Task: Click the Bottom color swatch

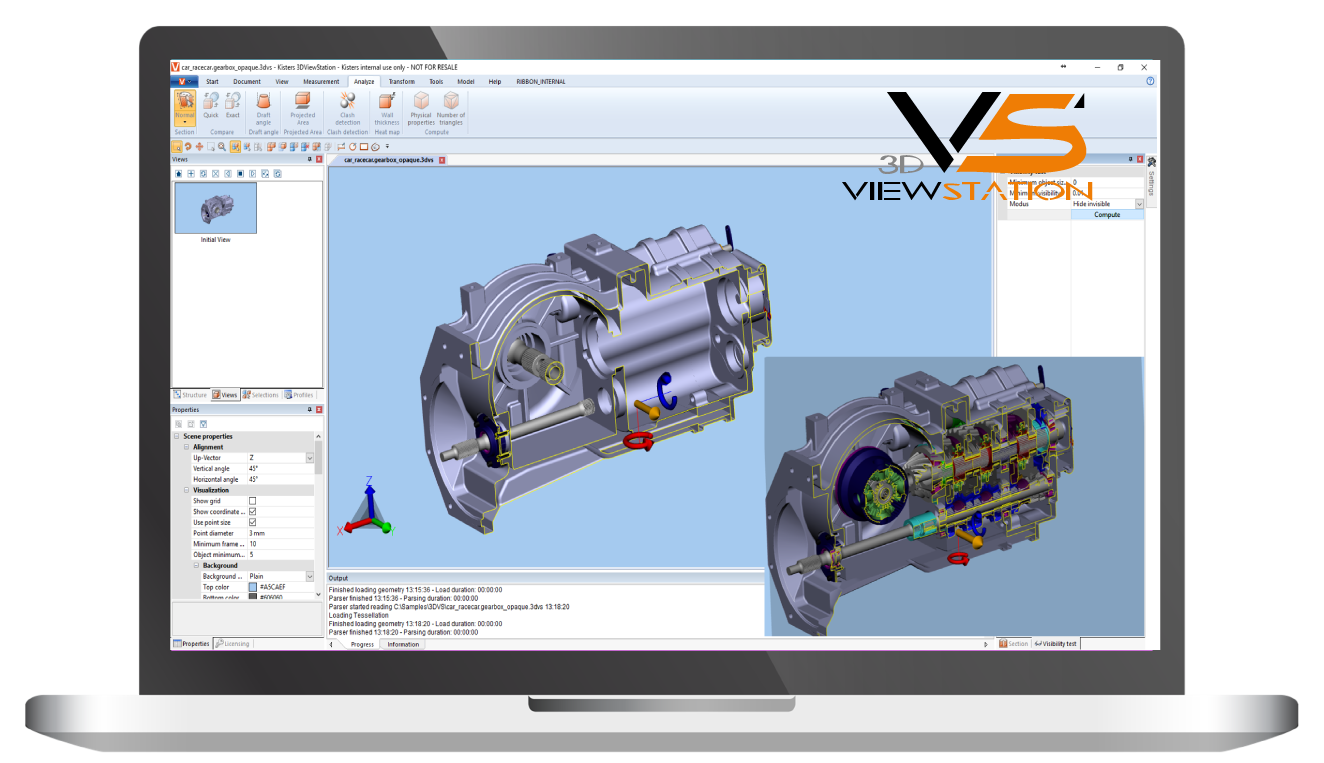Action: (252, 597)
